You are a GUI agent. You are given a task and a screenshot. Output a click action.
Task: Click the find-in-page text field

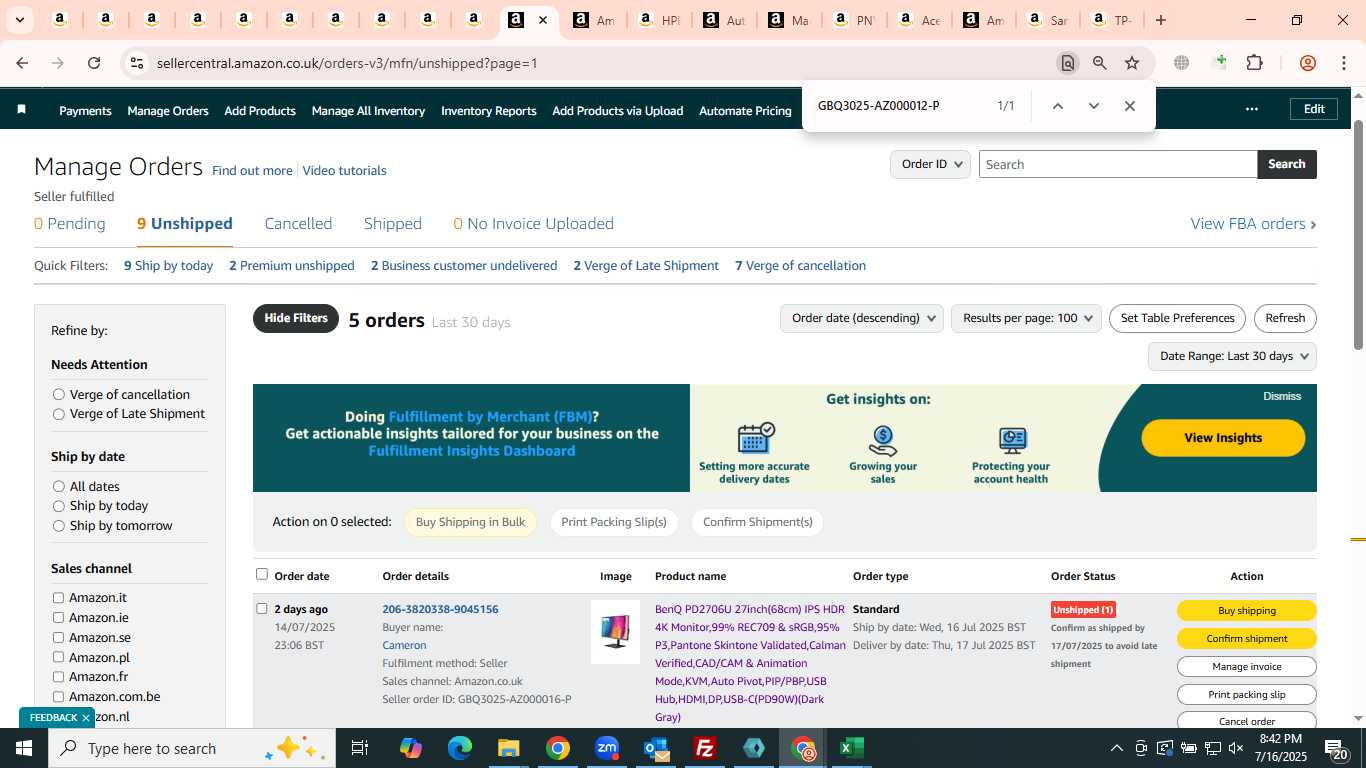[x=900, y=106]
